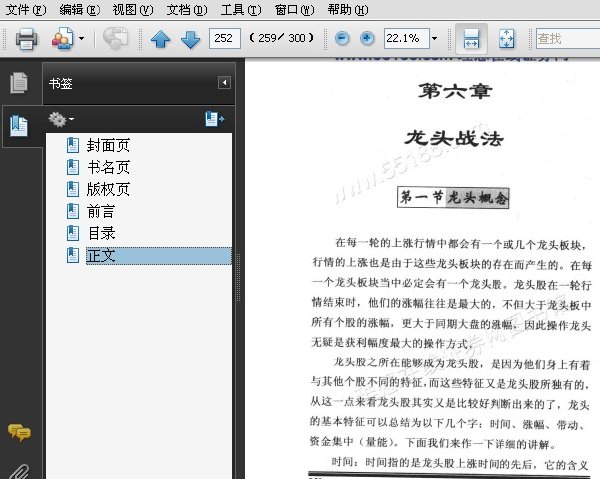Open the 帮助(H) menu
The image size is (600, 479).
pos(348,9)
